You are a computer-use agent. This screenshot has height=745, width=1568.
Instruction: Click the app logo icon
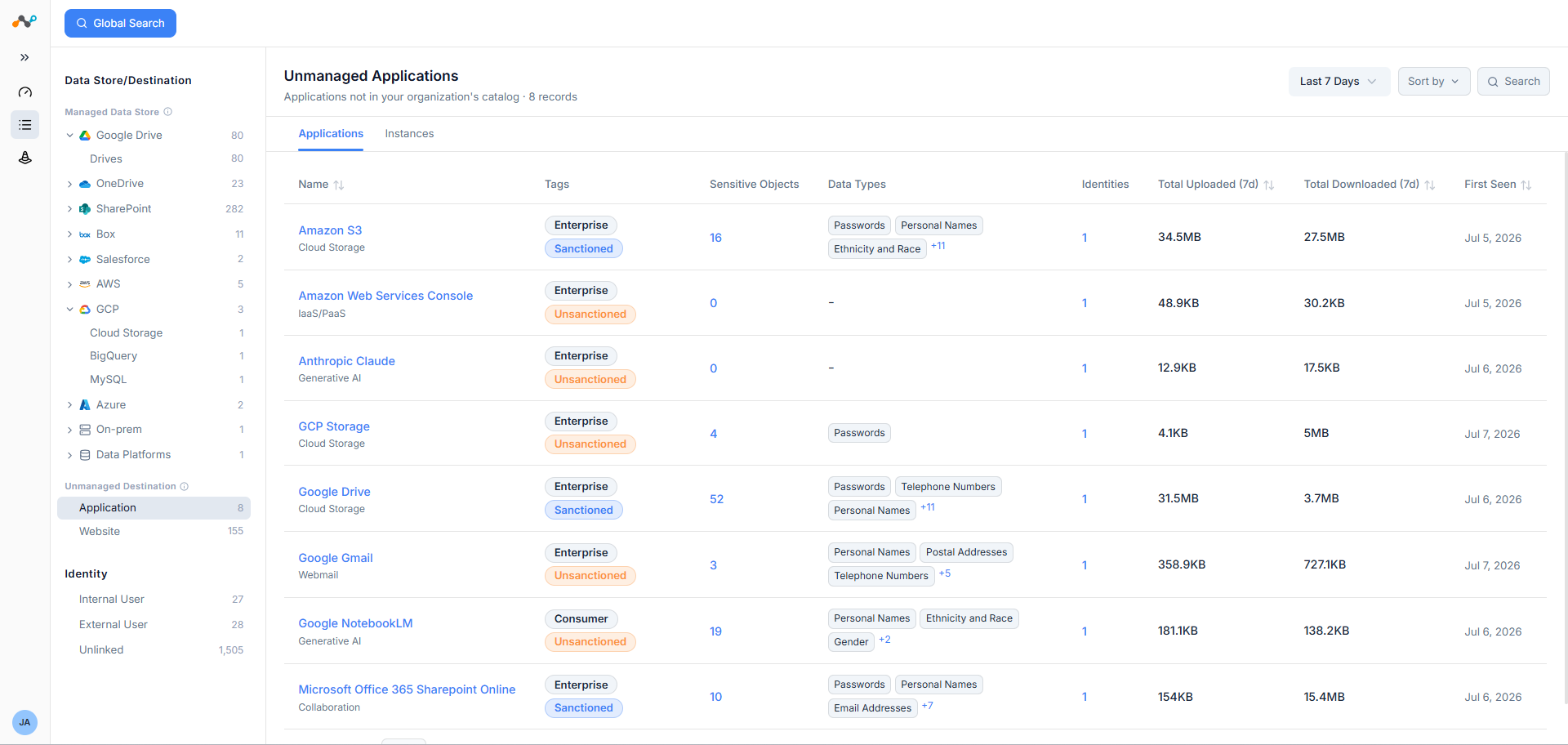pos(24,22)
